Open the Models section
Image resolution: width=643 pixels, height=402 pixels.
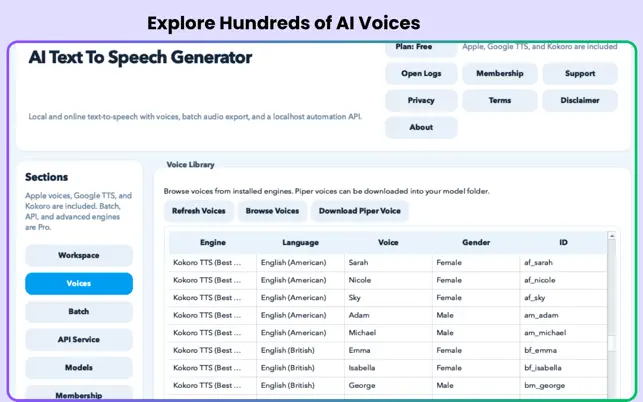[x=79, y=368]
